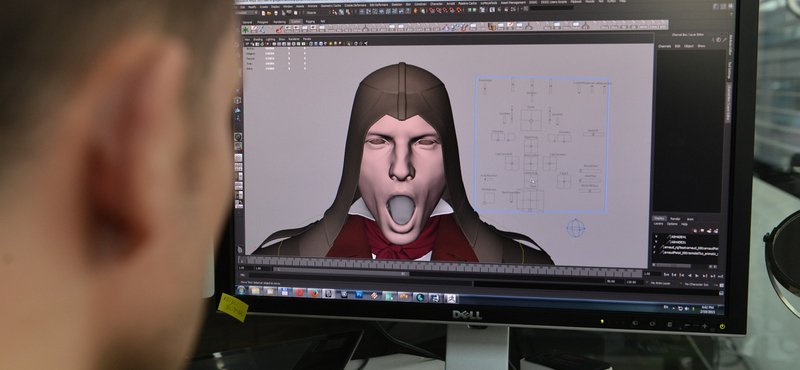Open the Opera browser in taskbar
The width and height of the screenshot is (800, 370).
pos(300,292)
